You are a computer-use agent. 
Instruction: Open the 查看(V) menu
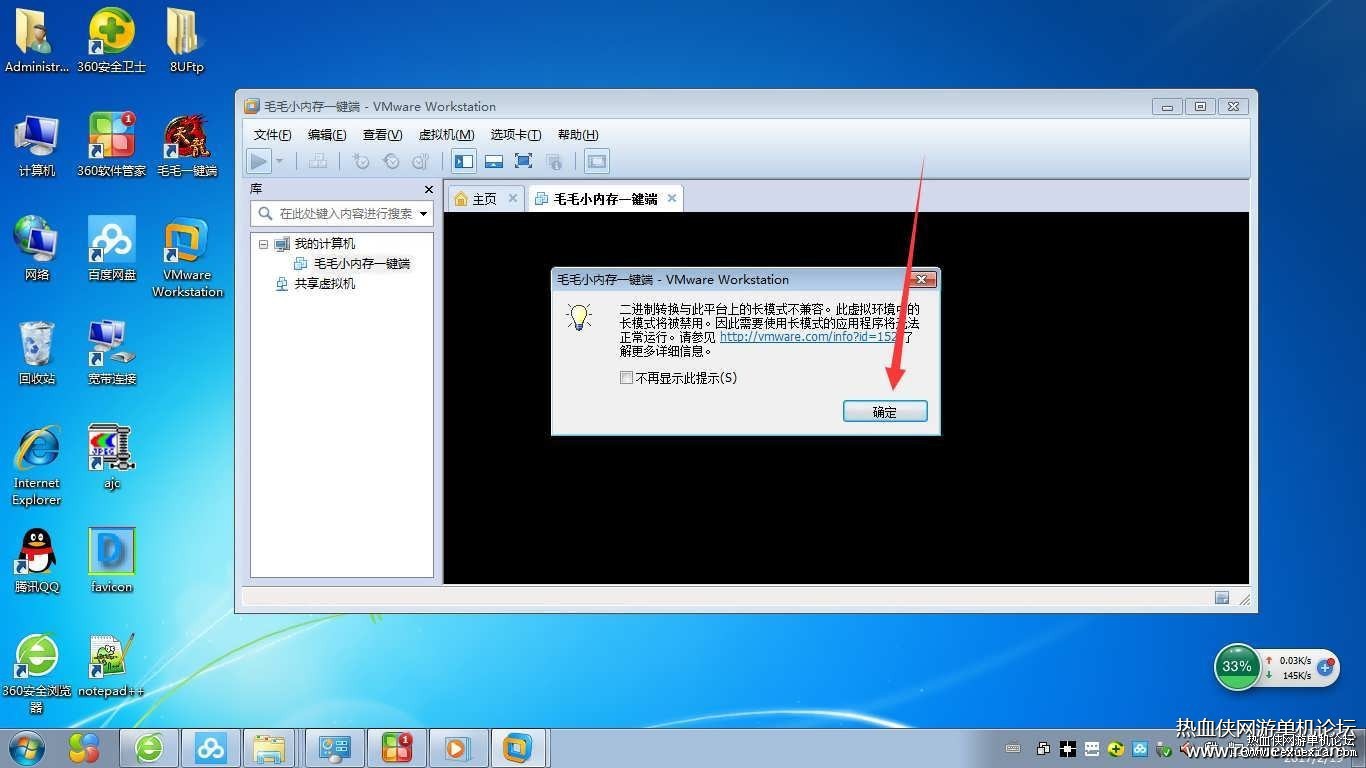click(x=382, y=135)
